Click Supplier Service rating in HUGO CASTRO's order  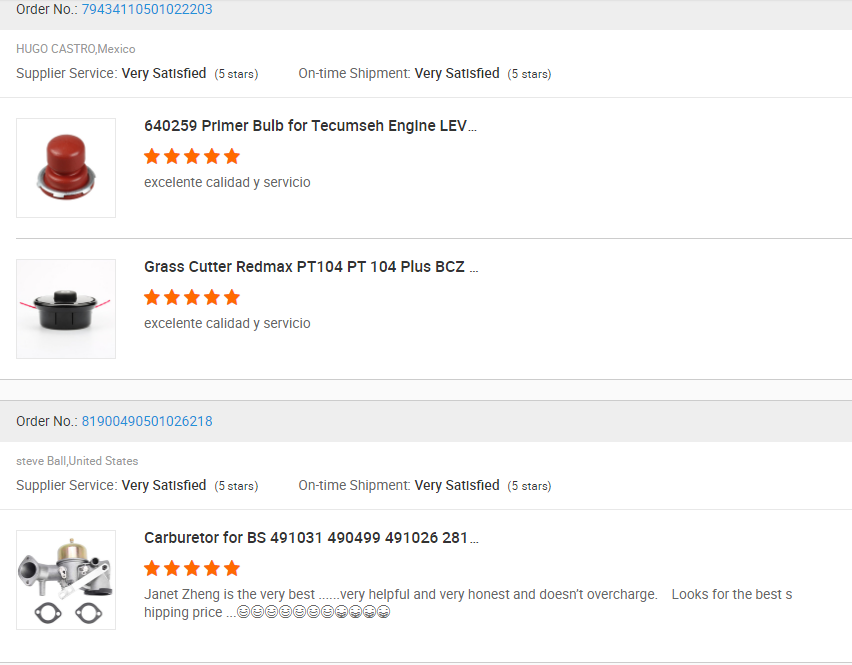(x=164, y=73)
